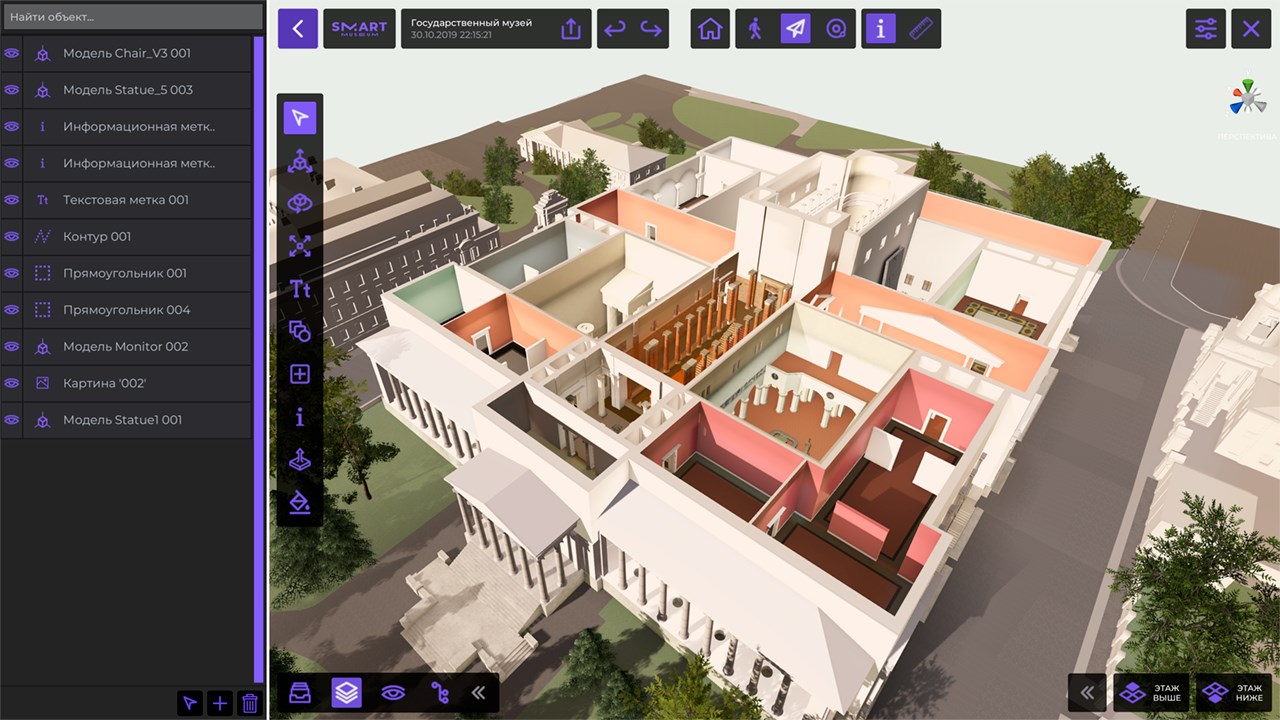The width and height of the screenshot is (1280, 720).
Task: Click the select-object arrow below the object list
Action: pyautogui.click(x=189, y=703)
